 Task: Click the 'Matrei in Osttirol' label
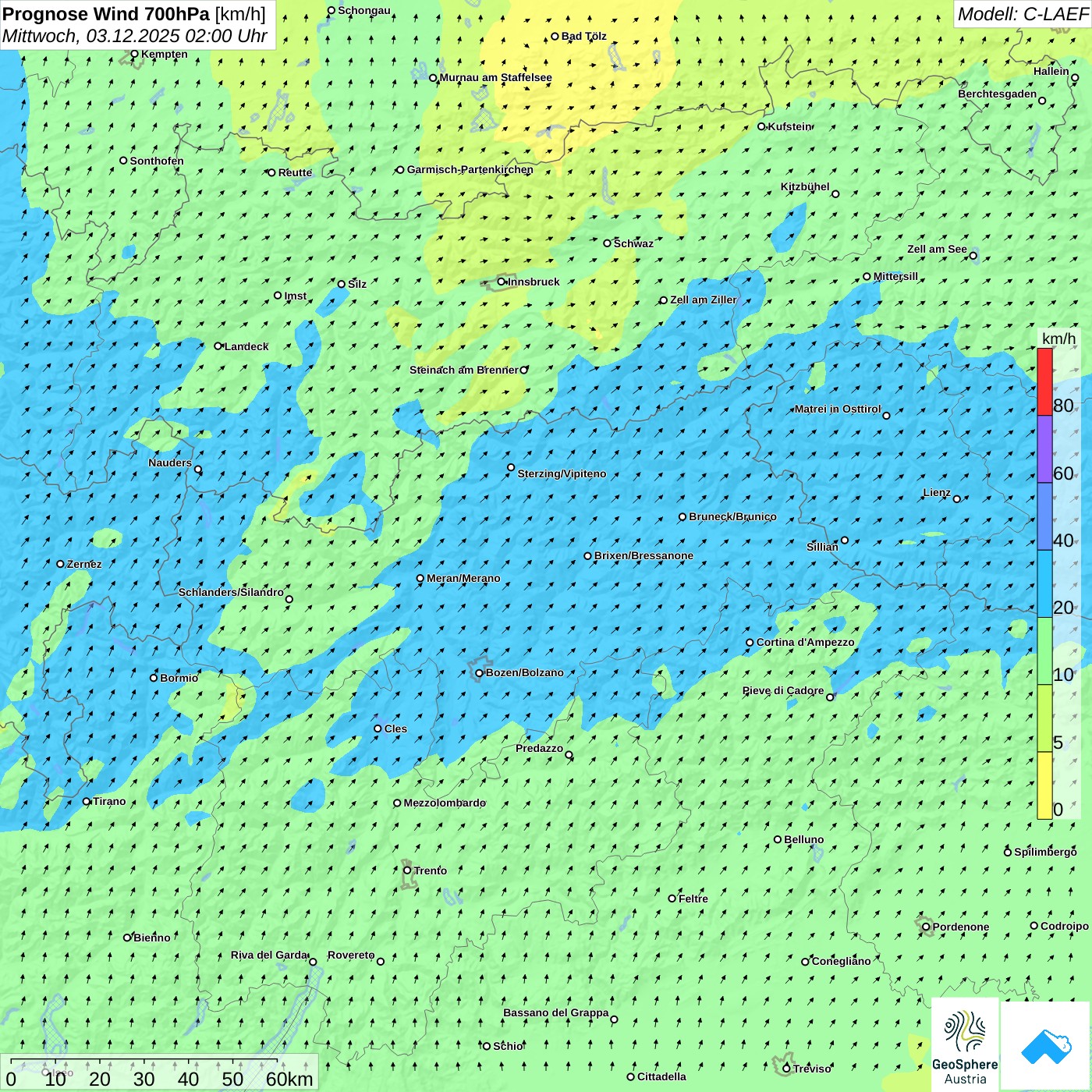[838, 409]
